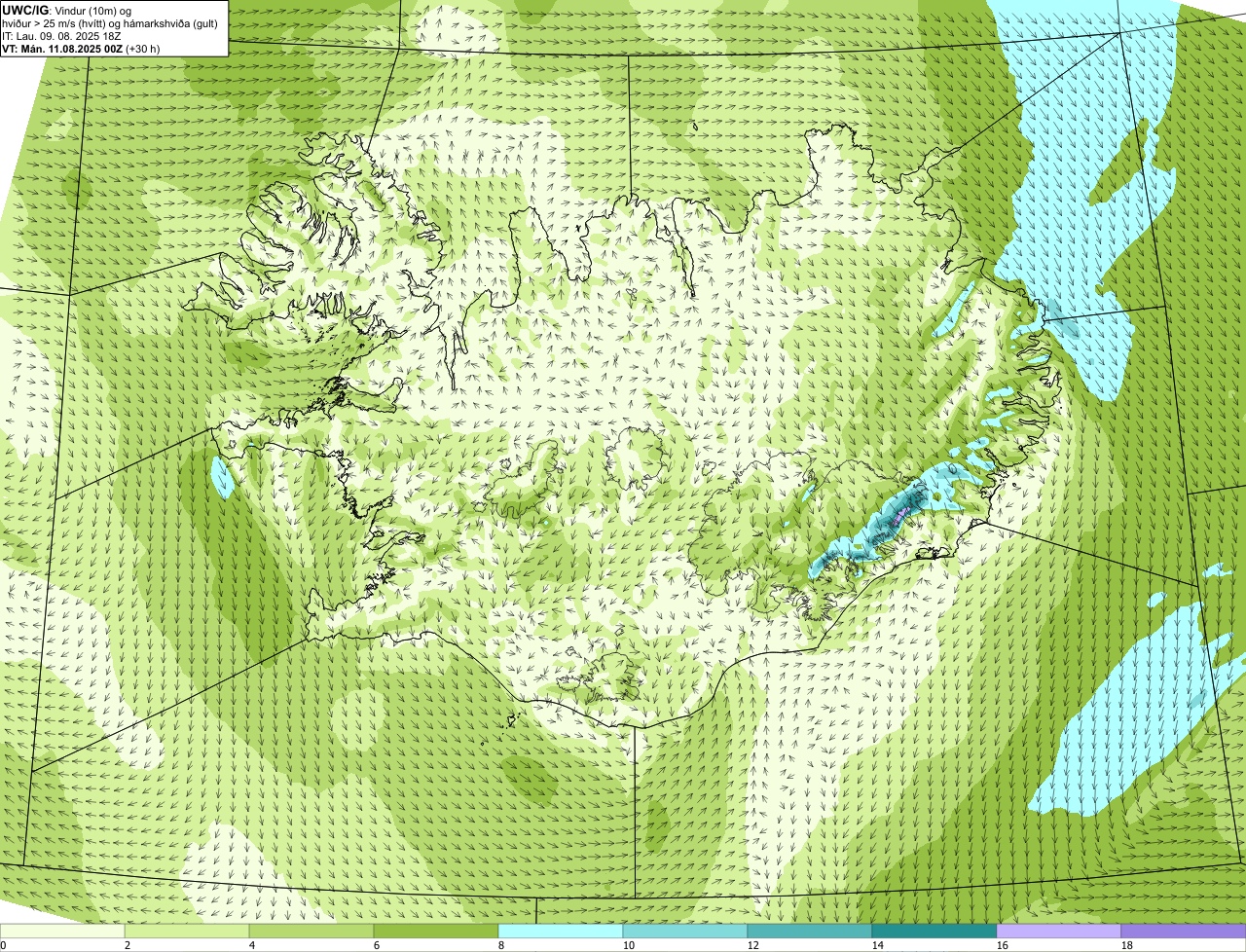This screenshot has width=1246, height=952.
Task: Click the 14–16 m/s dark teal legend swatch
Action: 934,931
